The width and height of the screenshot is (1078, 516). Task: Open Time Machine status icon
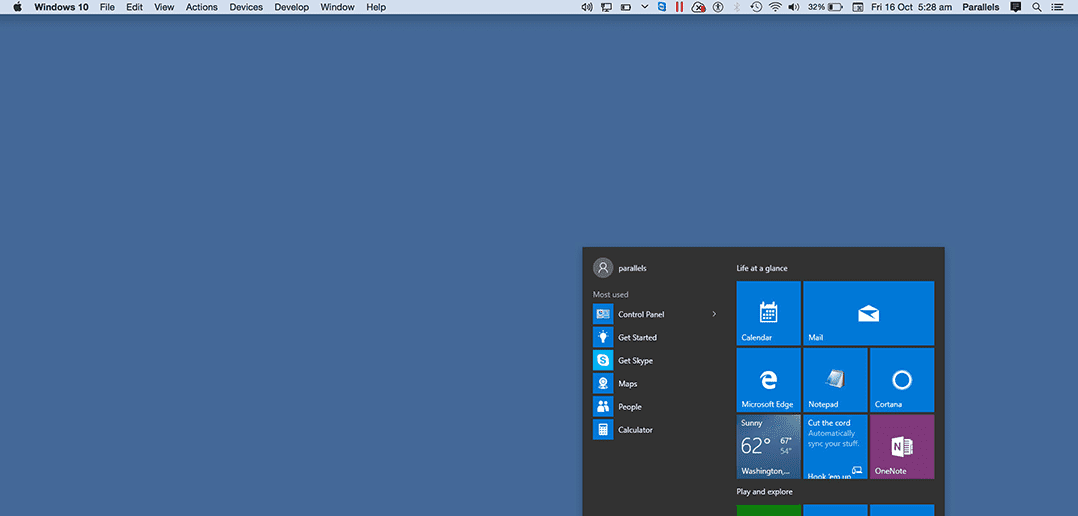(x=756, y=7)
